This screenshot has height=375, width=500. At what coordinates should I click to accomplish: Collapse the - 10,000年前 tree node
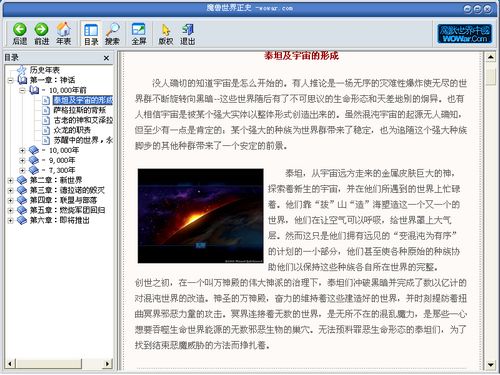(22, 90)
